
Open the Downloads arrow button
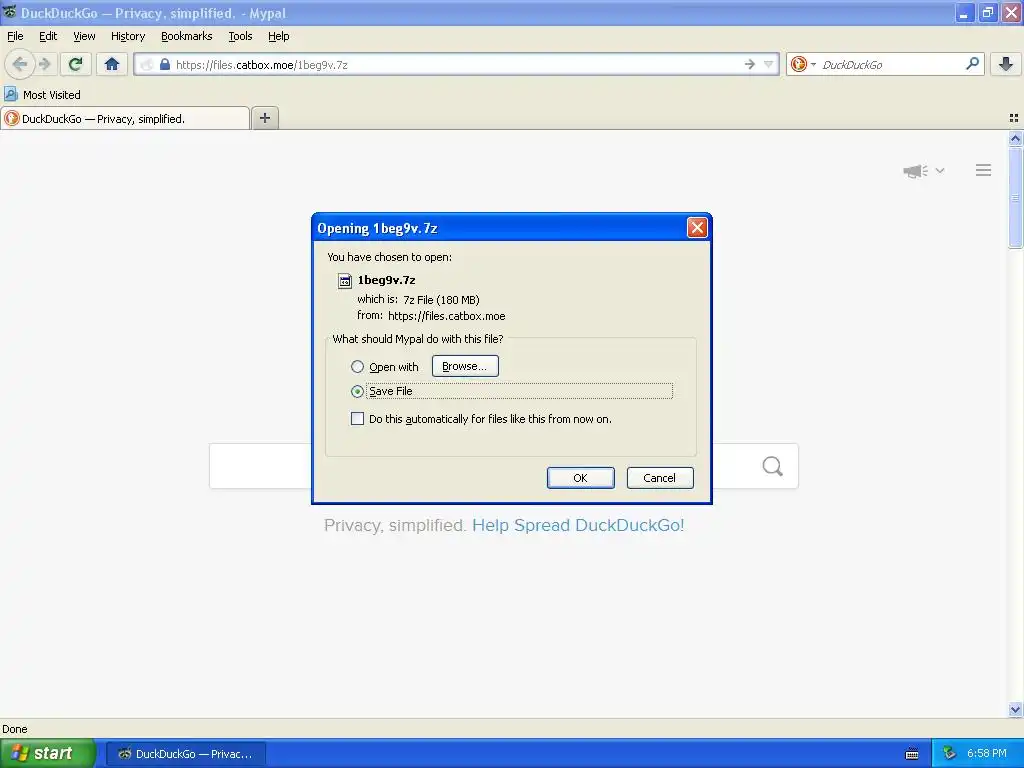click(1006, 64)
